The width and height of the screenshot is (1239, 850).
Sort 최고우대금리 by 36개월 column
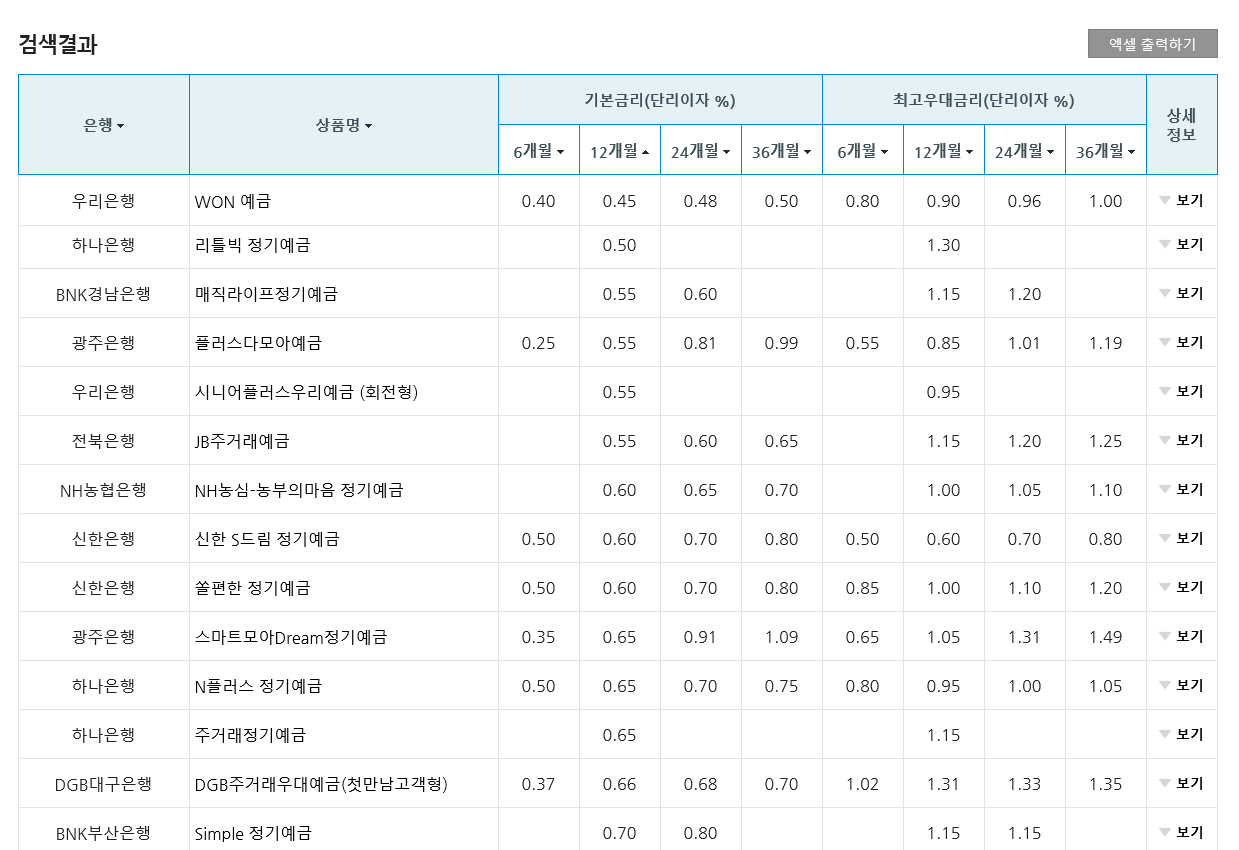coord(1106,151)
